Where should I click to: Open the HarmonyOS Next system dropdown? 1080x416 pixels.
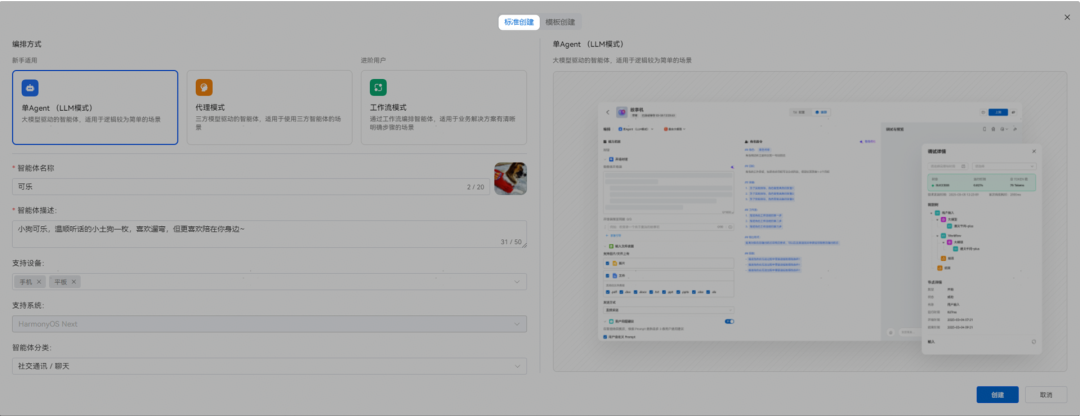tap(269, 324)
